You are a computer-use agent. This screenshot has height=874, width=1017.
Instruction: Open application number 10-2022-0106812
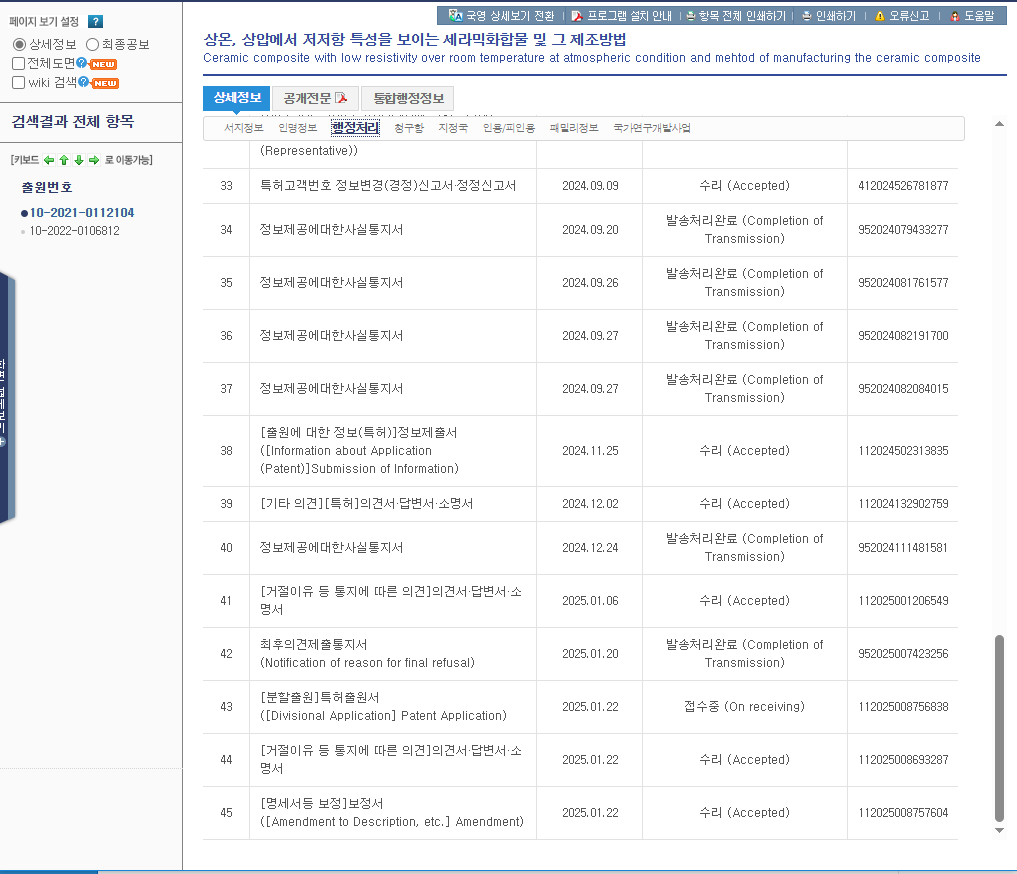(x=74, y=231)
